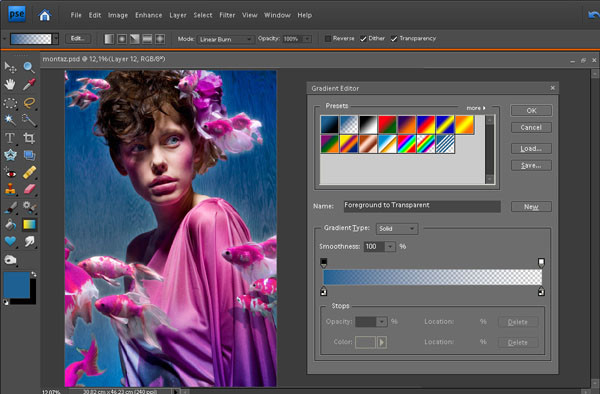Uncheck the Dither checkbox
Image resolution: width=600 pixels, height=394 pixels.
pyautogui.click(x=363, y=39)
